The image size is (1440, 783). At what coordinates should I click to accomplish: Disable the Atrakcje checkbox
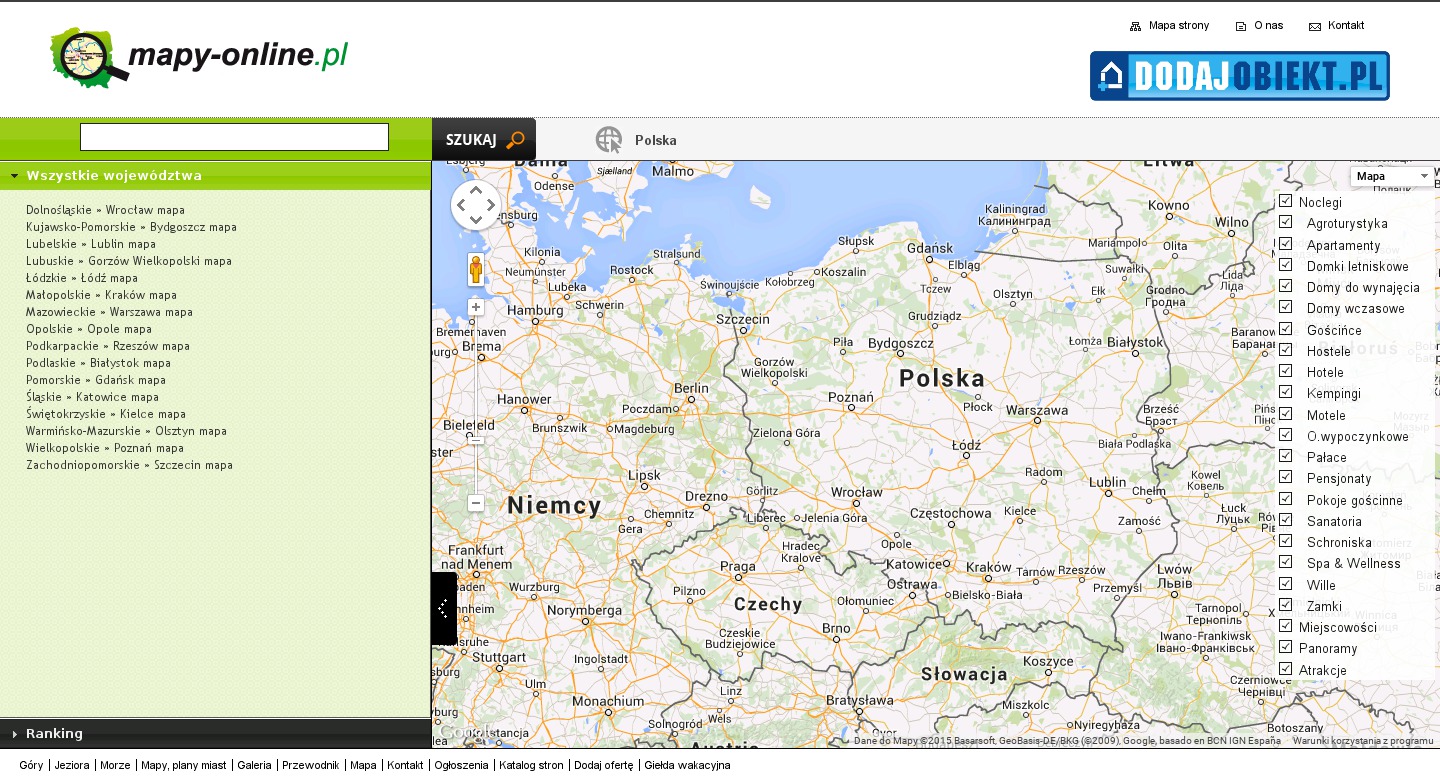click(1286, 669)
